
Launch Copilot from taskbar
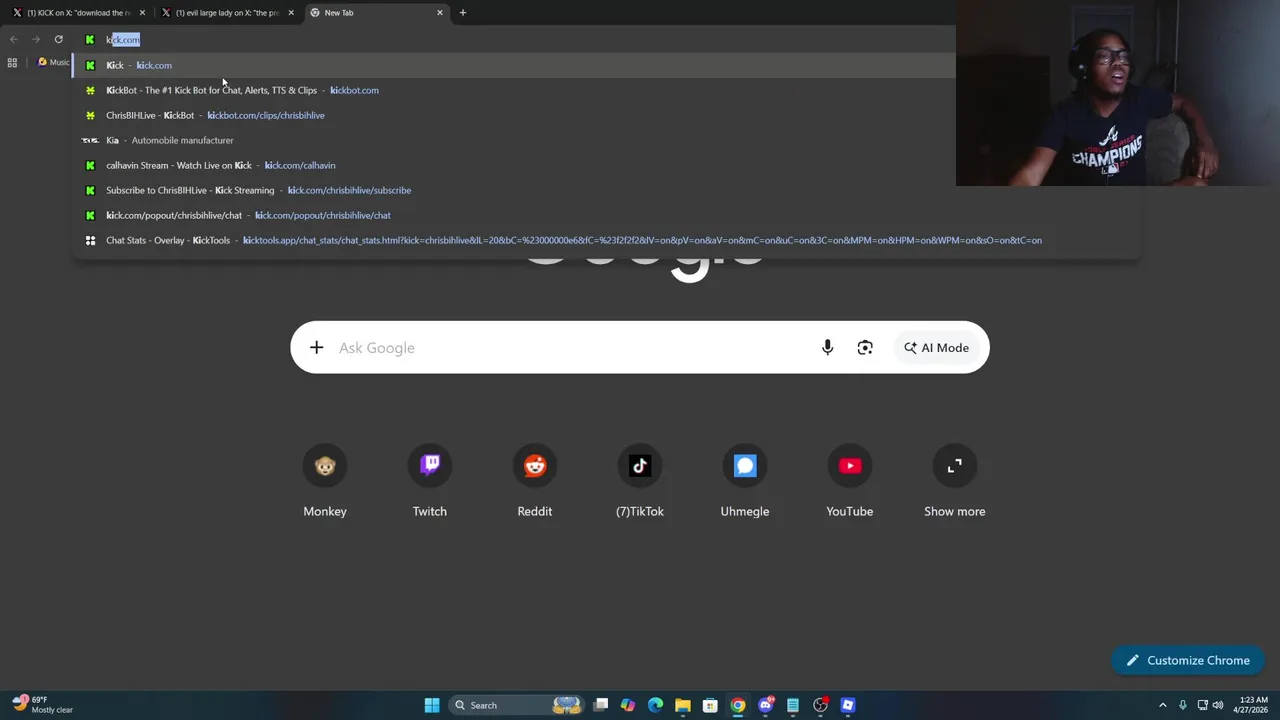pyautogui.click(x=628, y=705)
